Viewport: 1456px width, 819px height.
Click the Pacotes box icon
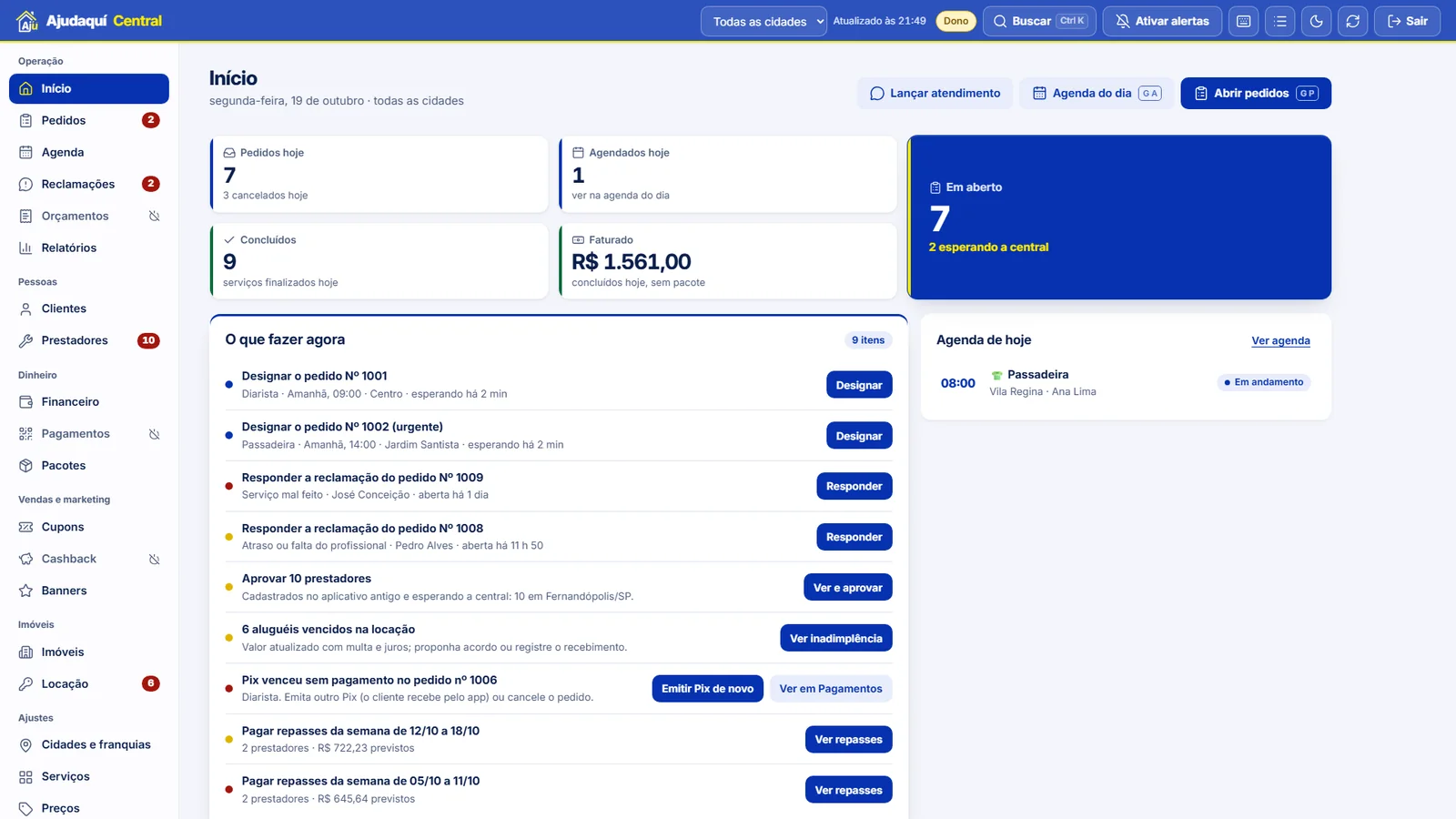click(25, 465)
